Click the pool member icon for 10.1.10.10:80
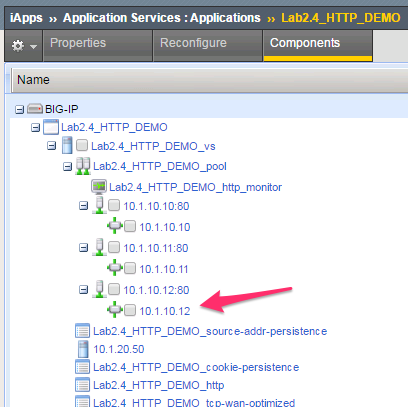This screenshot has height=407, width=408. pos(99,205)
